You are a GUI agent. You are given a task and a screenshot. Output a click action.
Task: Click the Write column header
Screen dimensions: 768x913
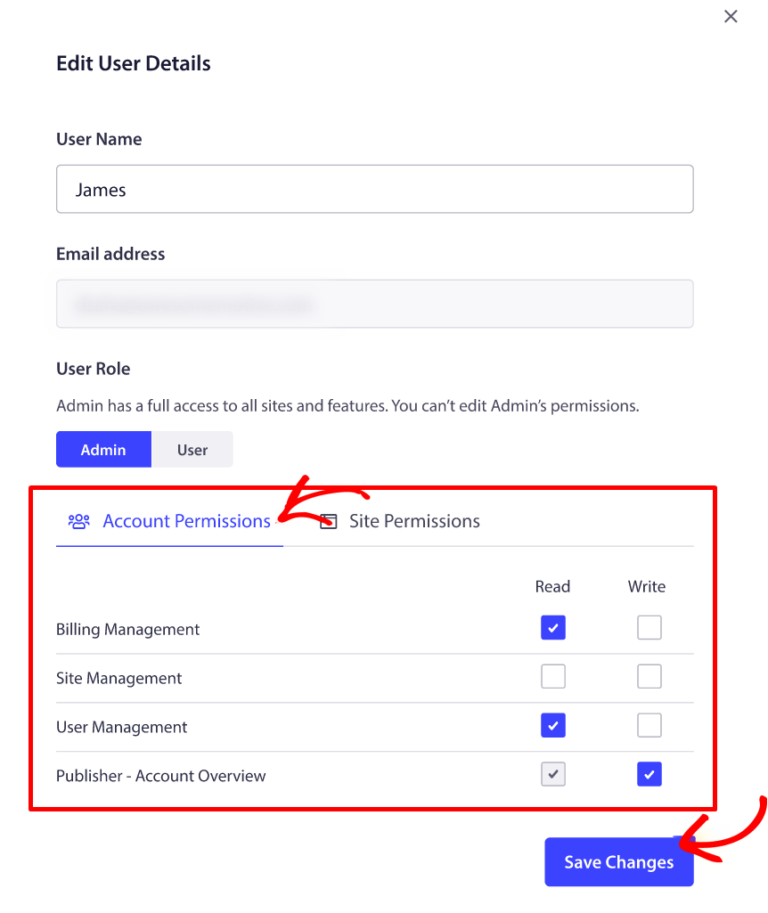[646, 586]
